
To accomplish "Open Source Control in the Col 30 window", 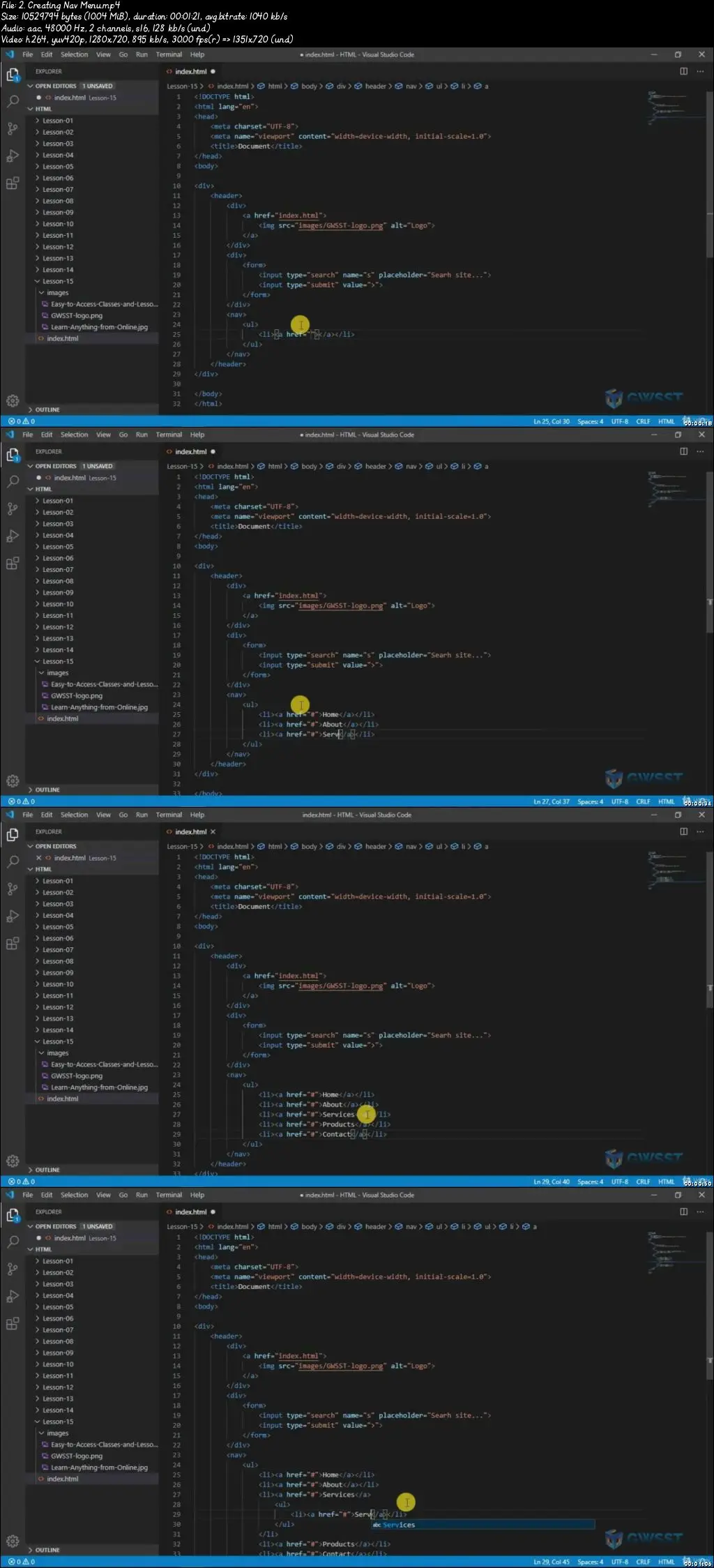I will tap(13, 128).
